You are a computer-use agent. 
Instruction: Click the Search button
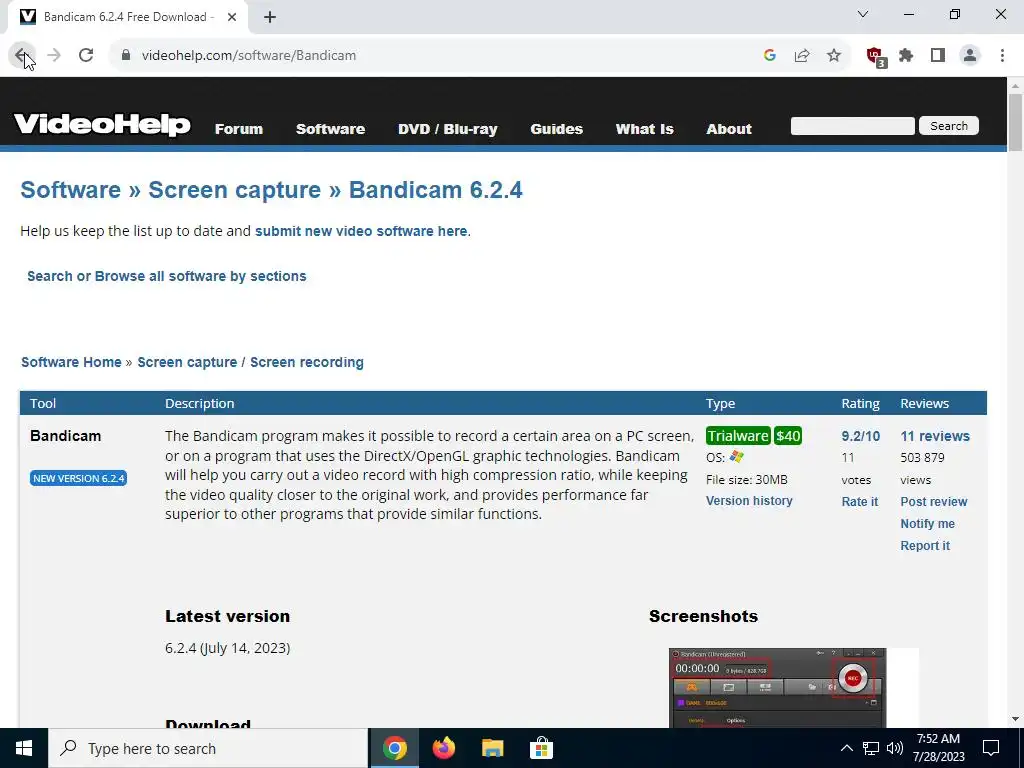click(949, 126)
